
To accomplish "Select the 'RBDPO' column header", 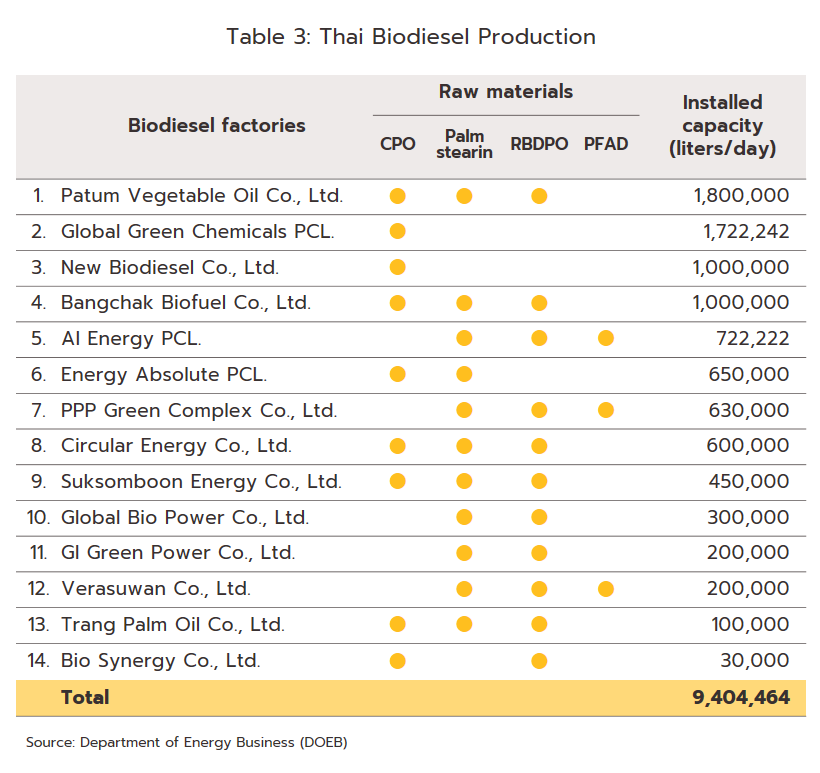I will pos(539,144).
